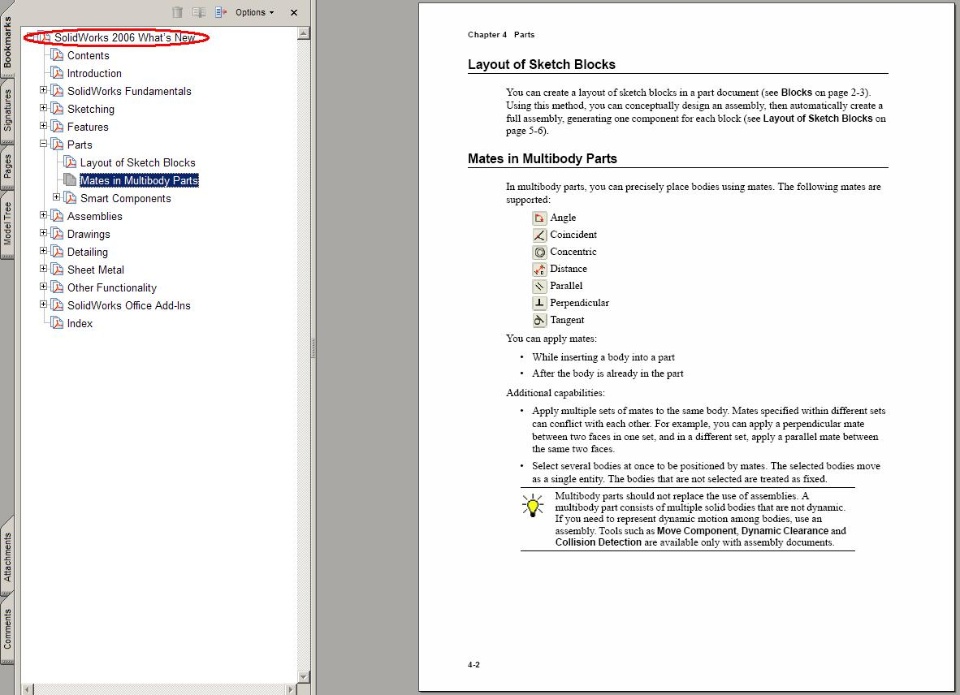960x695 pixels.
Task: Click the page icon beside Mates in Multibody Parts
Action: 70,180
